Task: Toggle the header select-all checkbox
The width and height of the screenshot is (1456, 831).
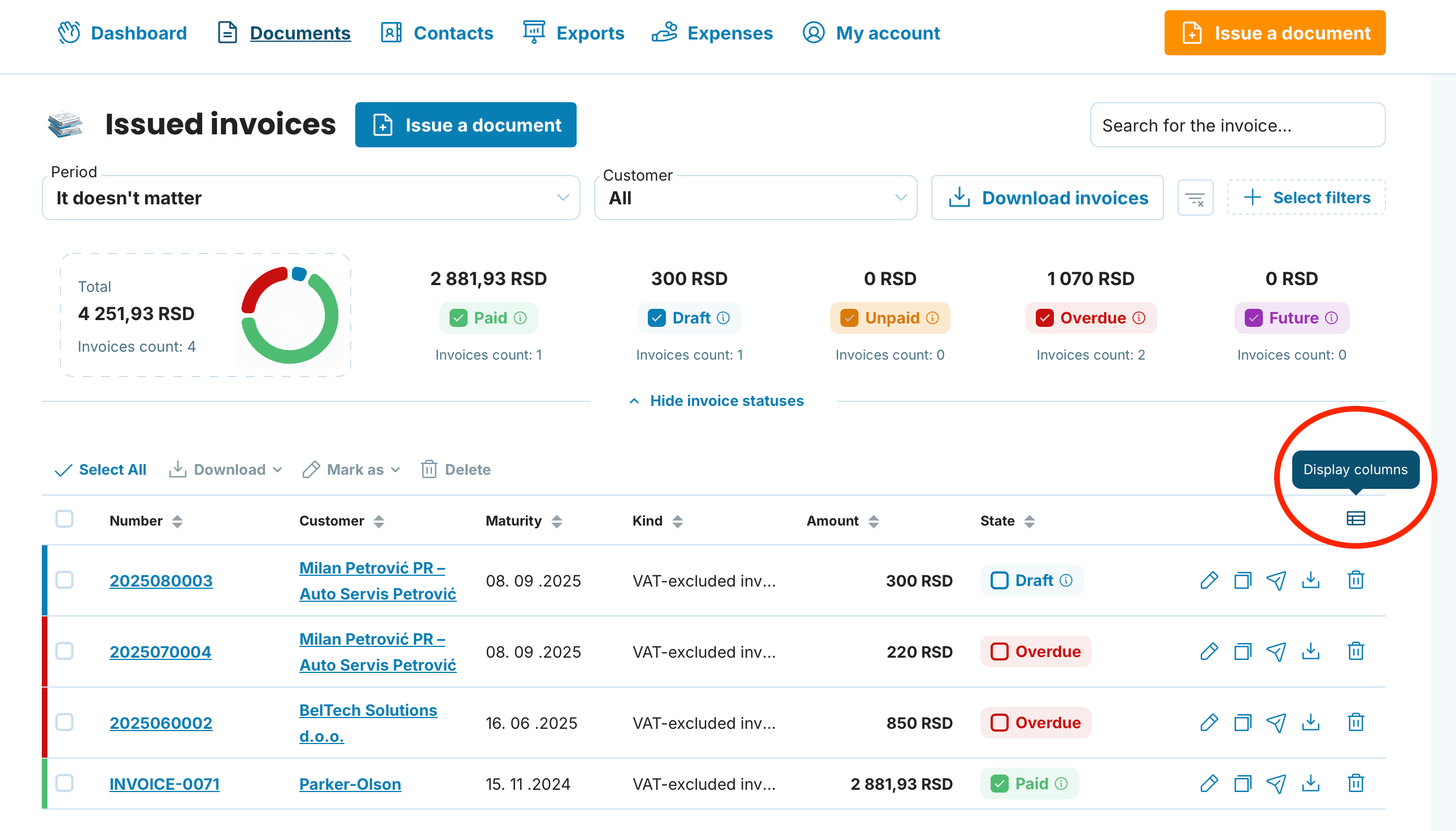Action: click(64, 519)
